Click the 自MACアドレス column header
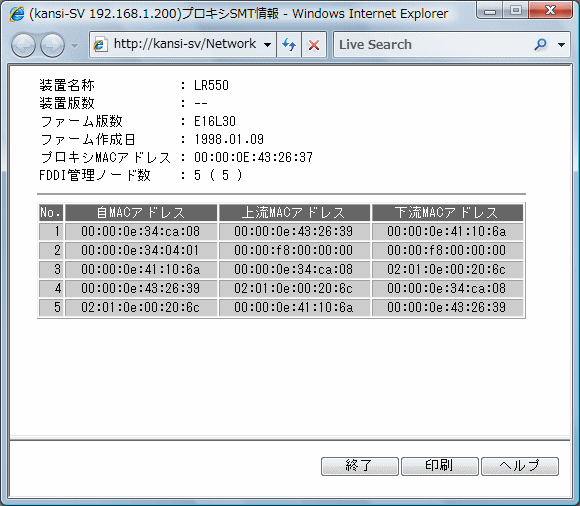The image size is (580, 506). coord(141,213)
